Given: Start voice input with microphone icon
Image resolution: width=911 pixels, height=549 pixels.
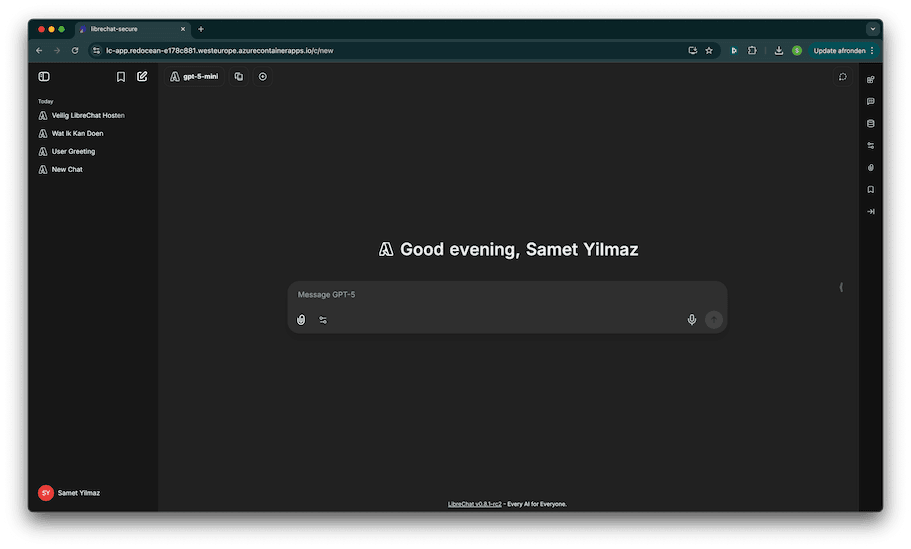Looking at the screenshot, I should click(x=691, y=320).
